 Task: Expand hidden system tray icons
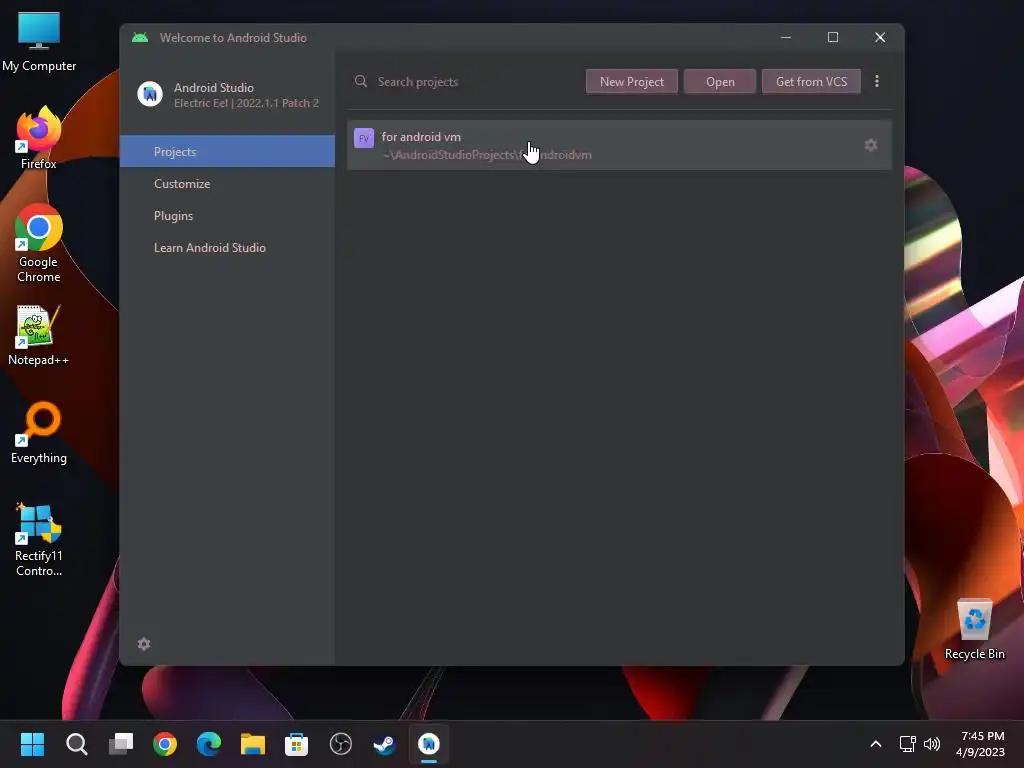pyautogui.click(x=876, y=744)
